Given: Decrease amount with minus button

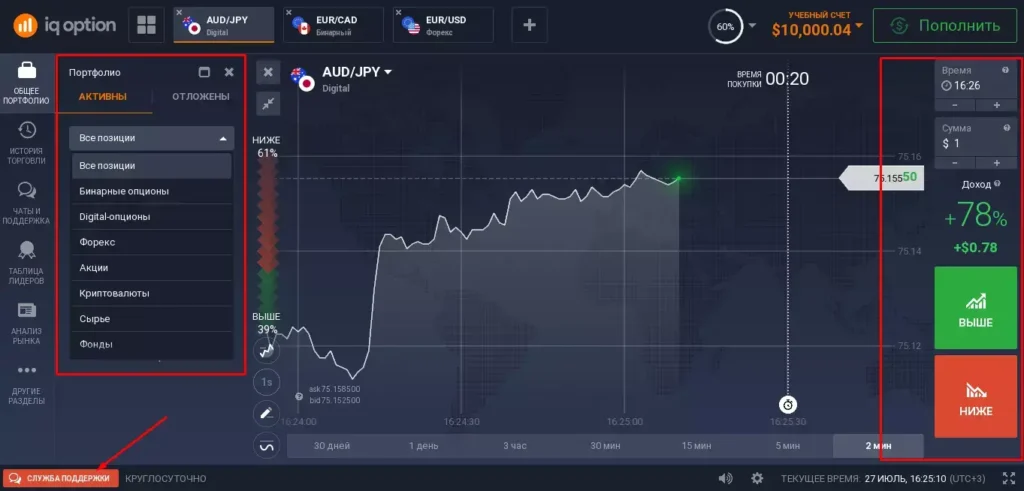Looking at the screenshot, I should pyautogui.click(x=955, y=163).
